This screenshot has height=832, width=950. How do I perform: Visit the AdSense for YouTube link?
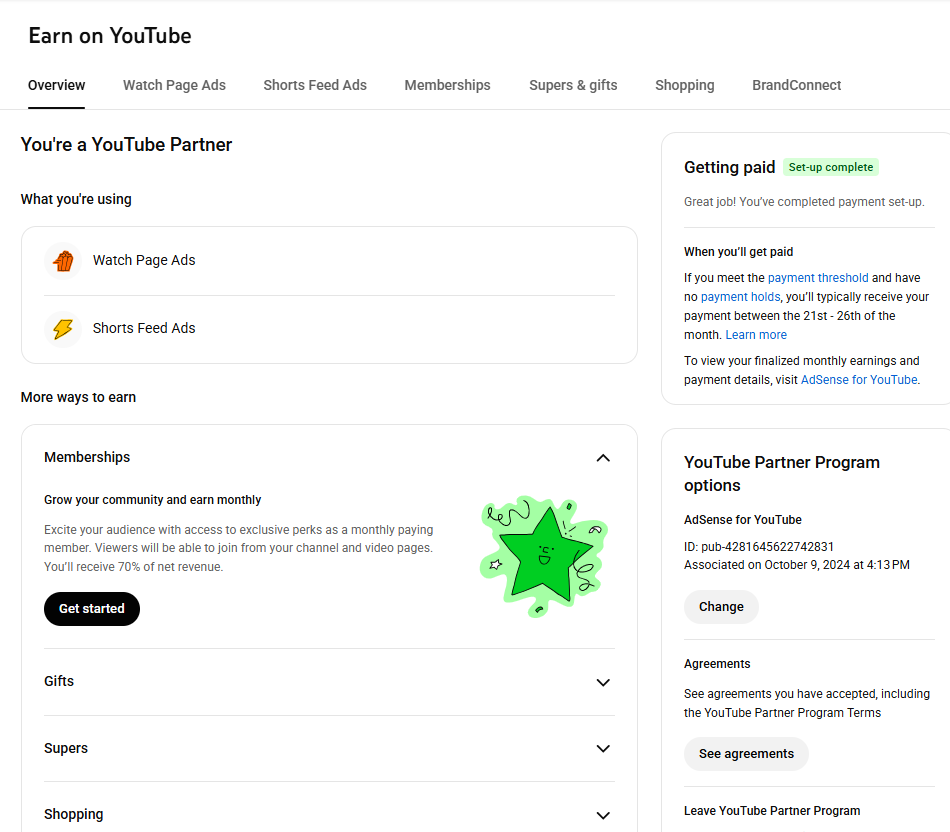click(858, 380)
